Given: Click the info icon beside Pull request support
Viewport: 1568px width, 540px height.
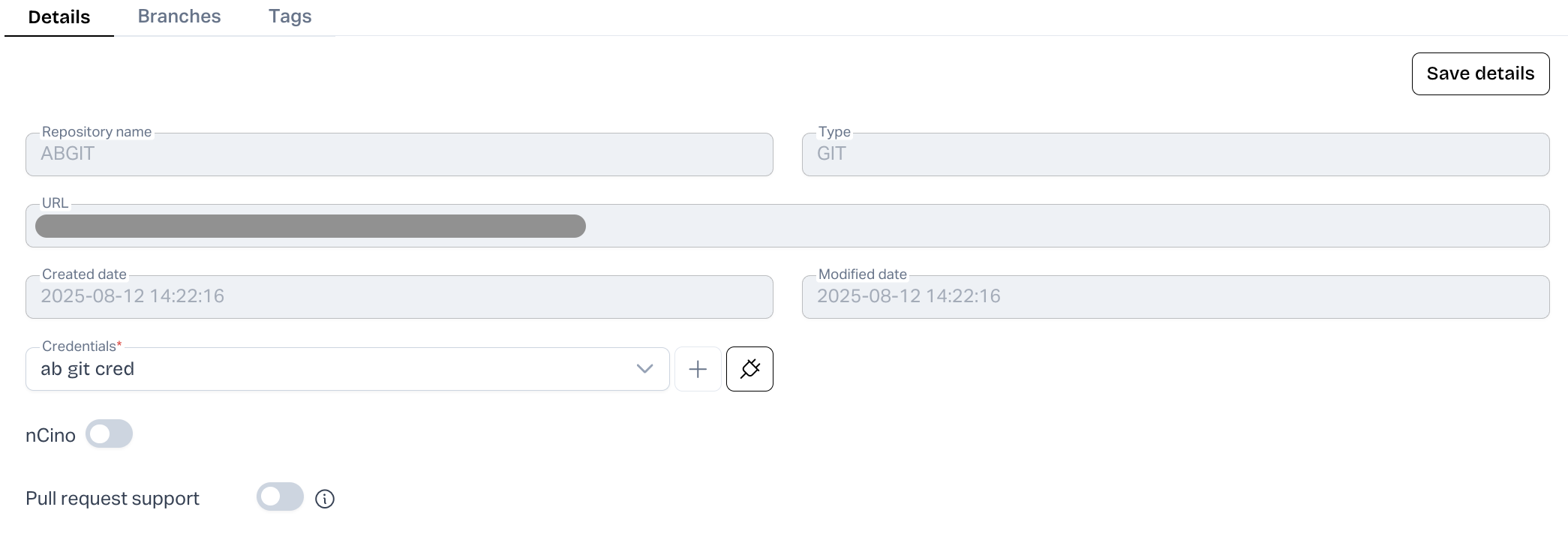Looking at the screenshot, I should (325, 499).
